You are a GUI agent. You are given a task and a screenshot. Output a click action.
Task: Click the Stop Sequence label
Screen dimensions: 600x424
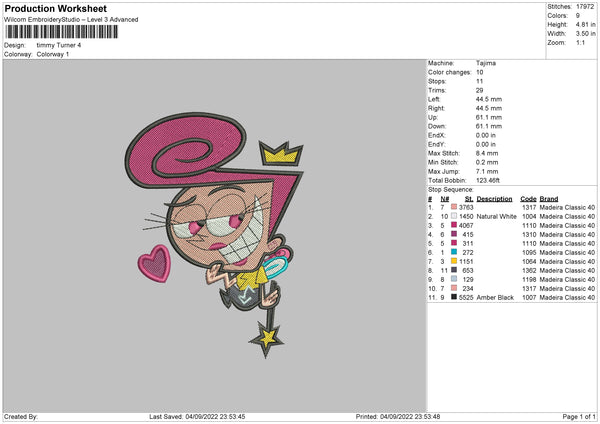450,190
